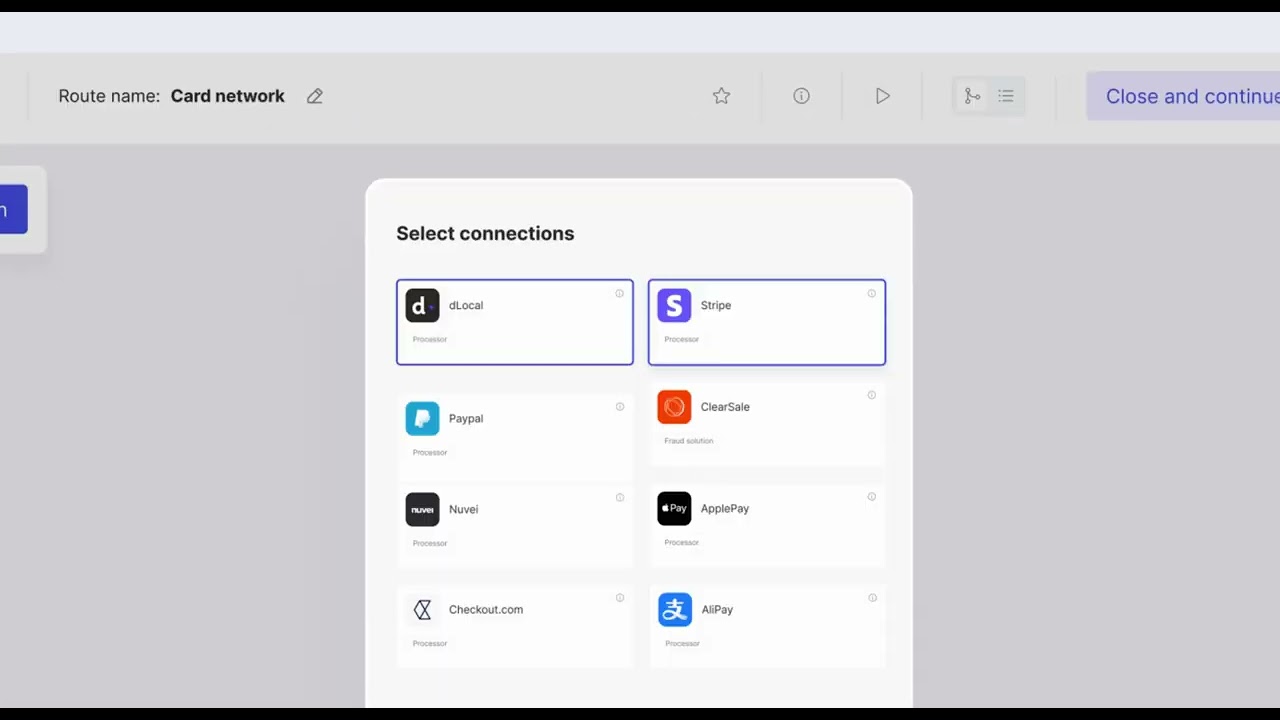Click the Card network route name
The height and width of the screenshot is (720, 1280).
[228, 96]
